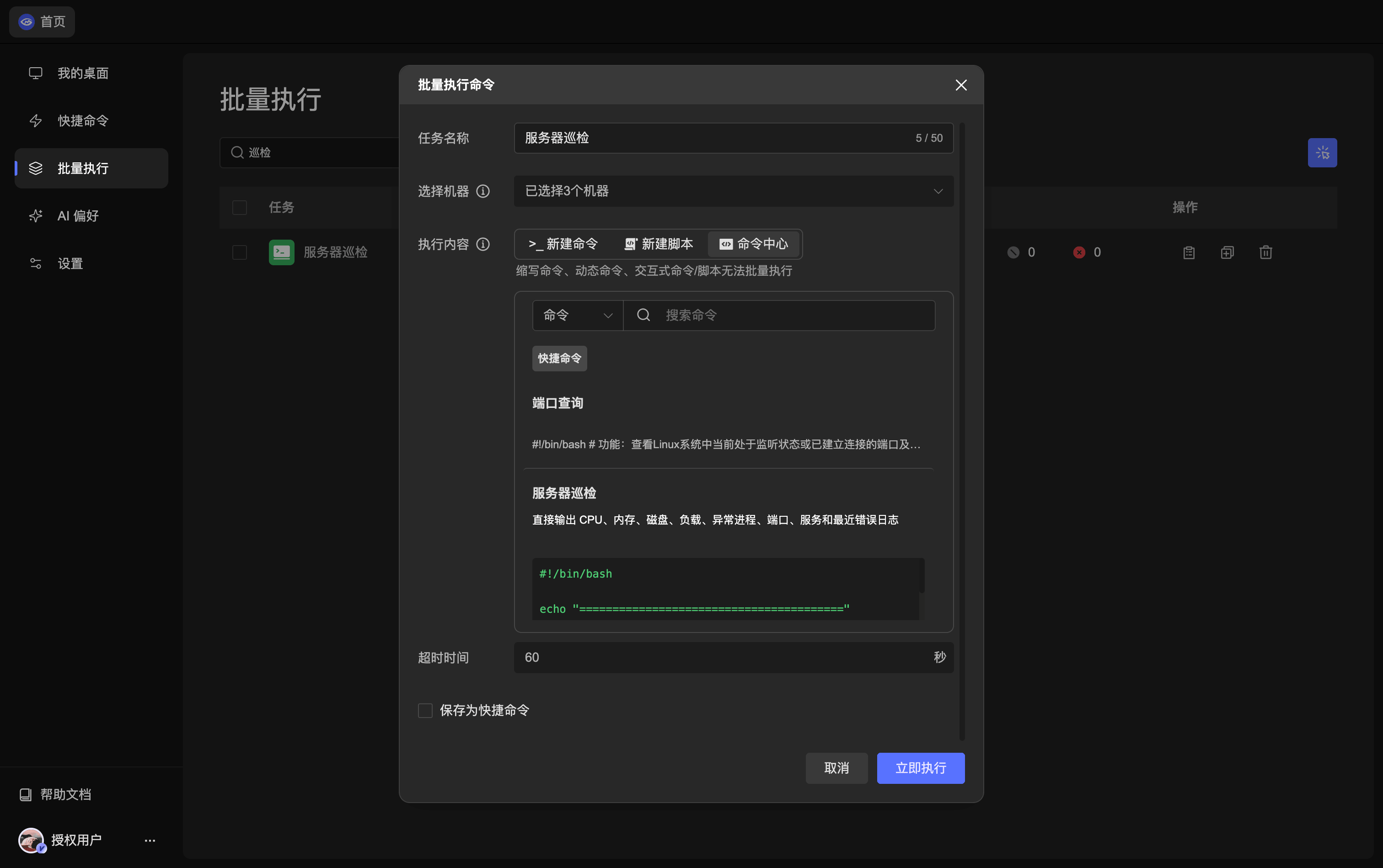
Task: Switch to 新建命令 tab
Action: [563, 244]
